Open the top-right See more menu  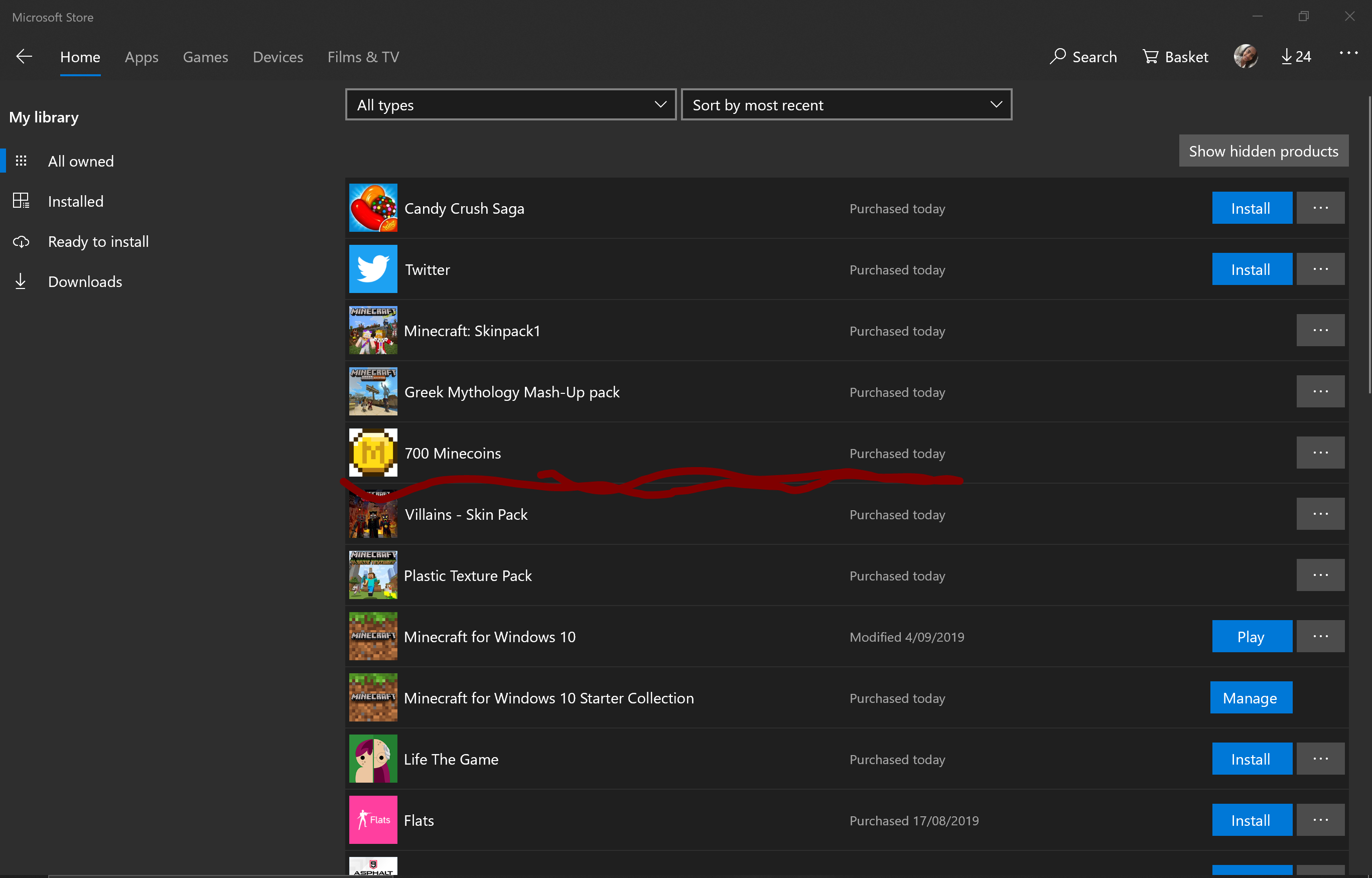click(1348, 53)
